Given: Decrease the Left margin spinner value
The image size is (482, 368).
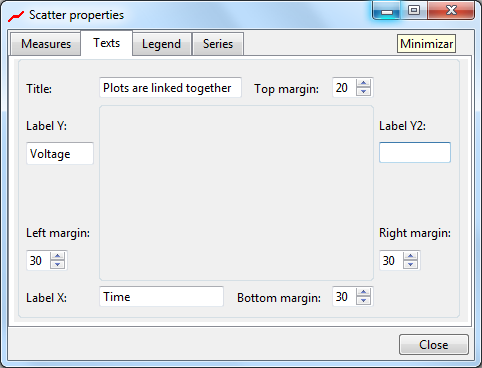Looking at the screenshot, I should point(57,264).
